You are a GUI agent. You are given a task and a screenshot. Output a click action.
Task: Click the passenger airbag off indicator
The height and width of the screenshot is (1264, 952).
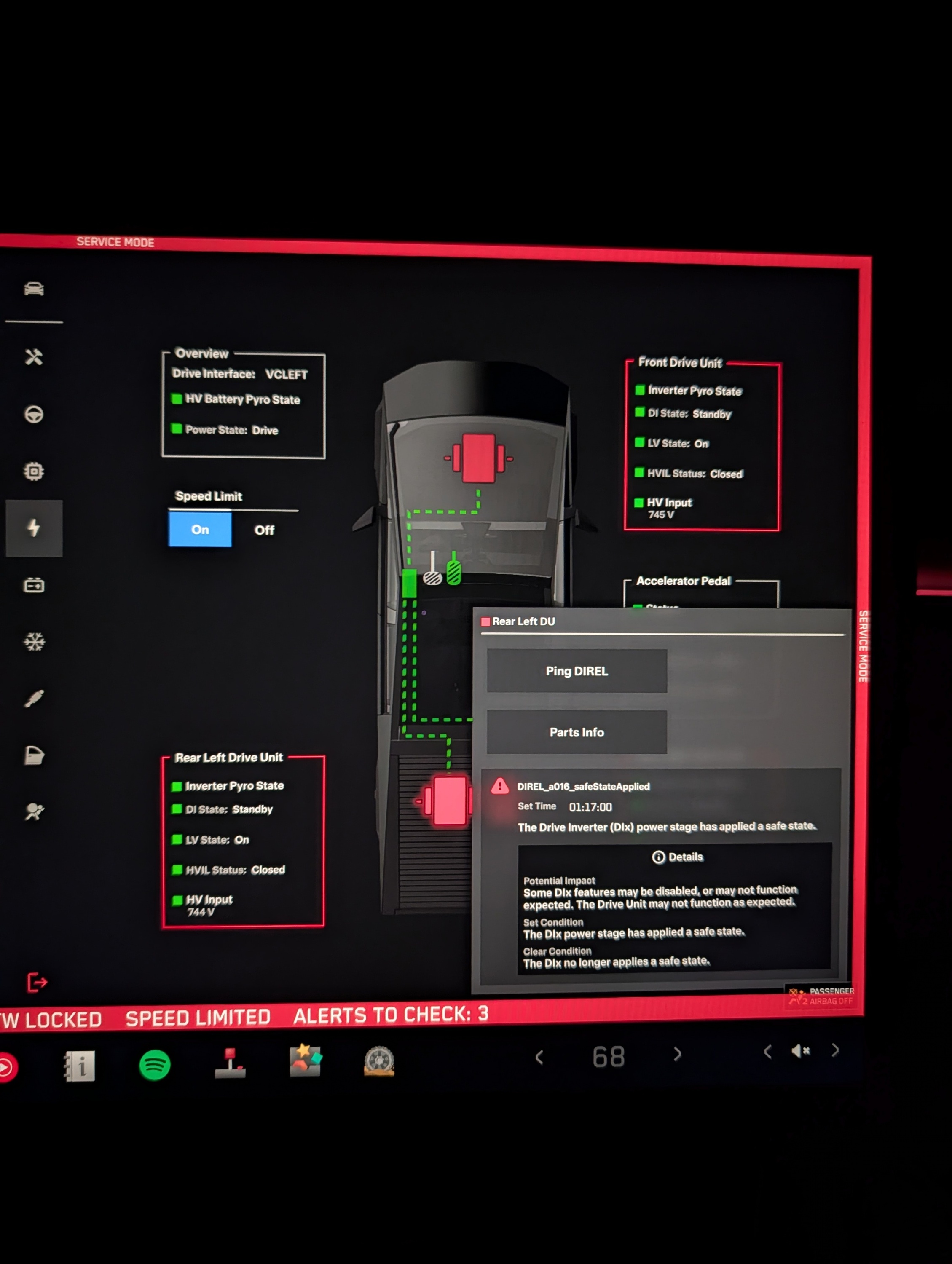821,996
